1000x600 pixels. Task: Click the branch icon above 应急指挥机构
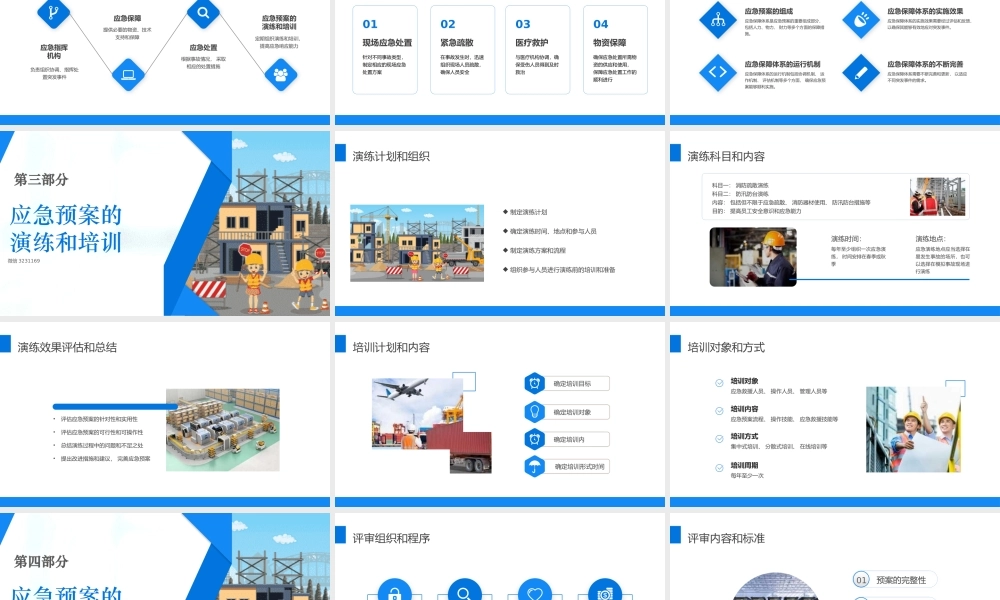pos(54,11)
